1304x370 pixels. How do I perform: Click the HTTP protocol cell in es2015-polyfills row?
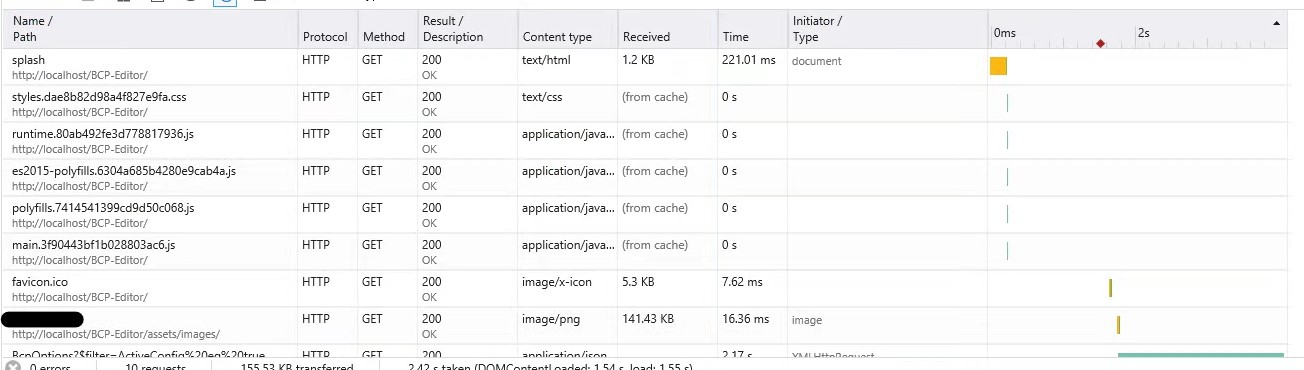click(x=315, y=171)
